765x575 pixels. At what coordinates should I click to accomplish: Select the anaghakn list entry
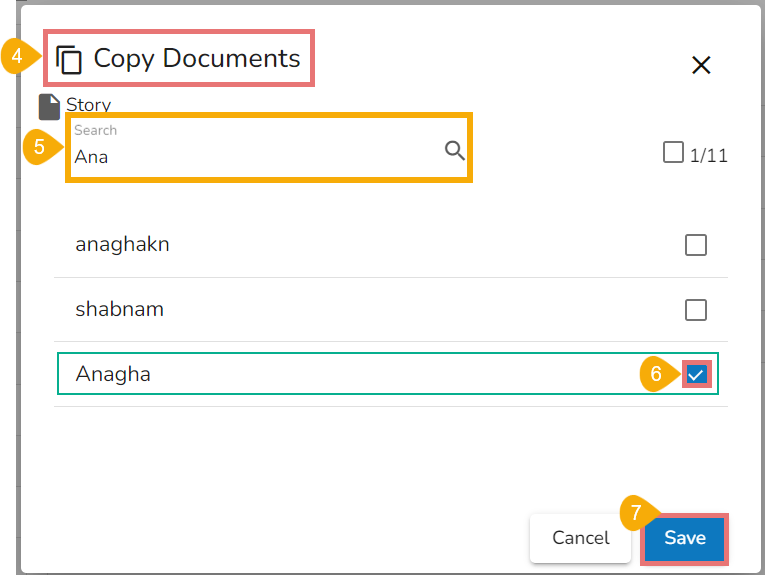pos(122,244)
